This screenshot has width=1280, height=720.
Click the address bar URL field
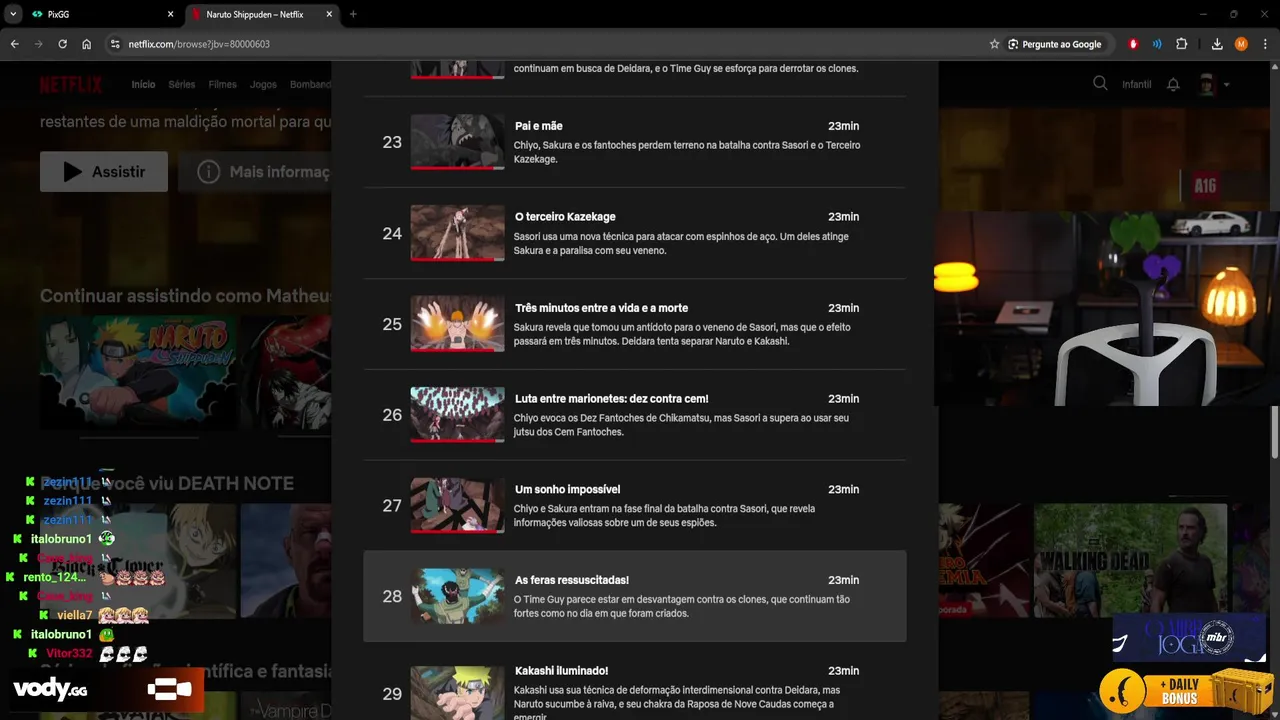550,44
